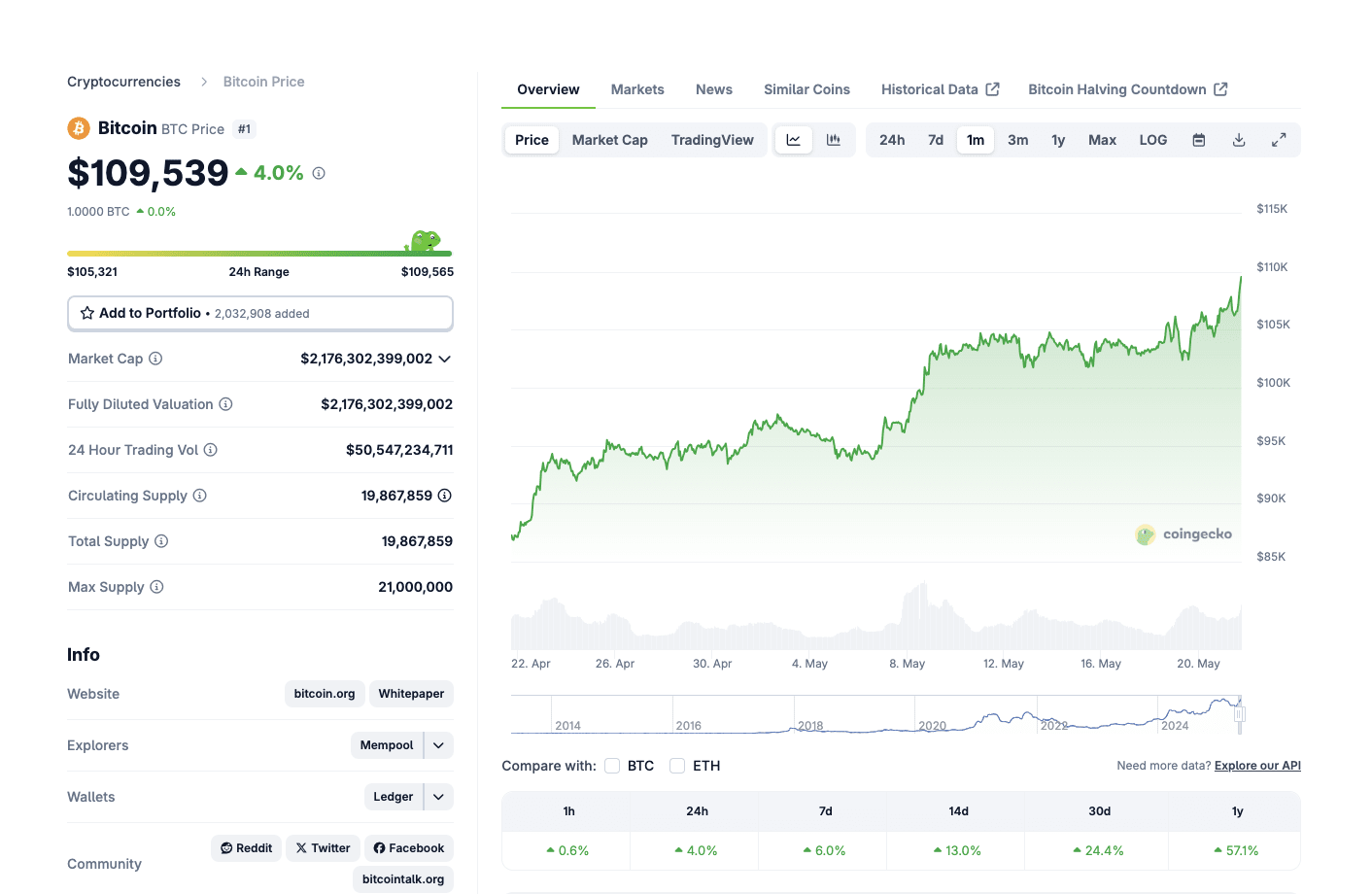Open info icon next to 19,867,859 circulating value
This screenshot has width=1372, height=894.
point(445,496)
